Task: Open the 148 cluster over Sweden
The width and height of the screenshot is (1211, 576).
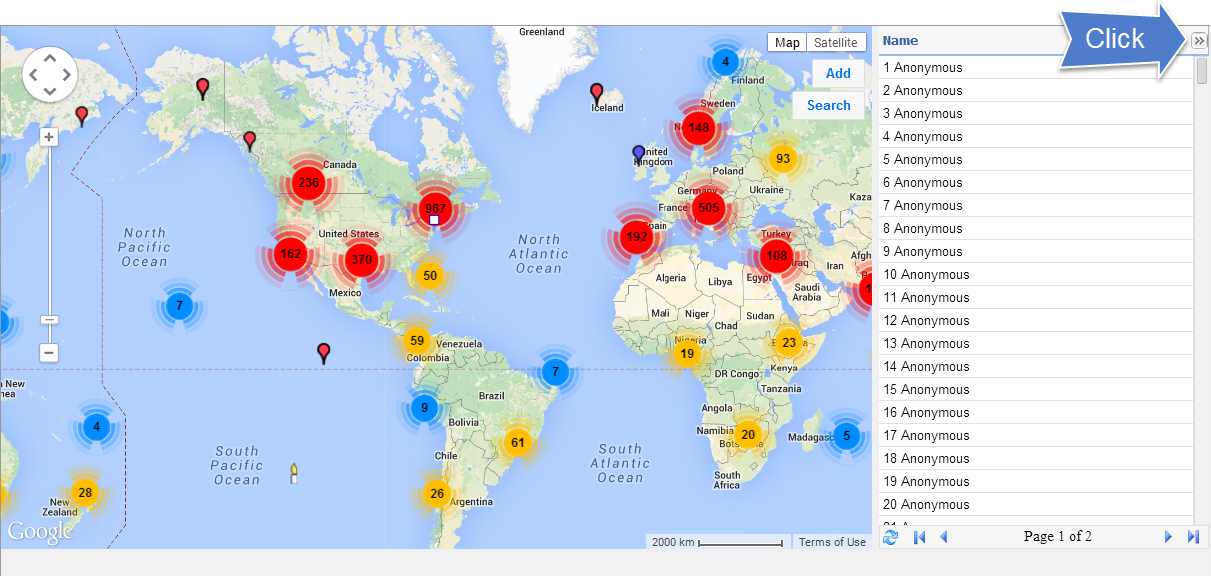Action: [699, 127]
